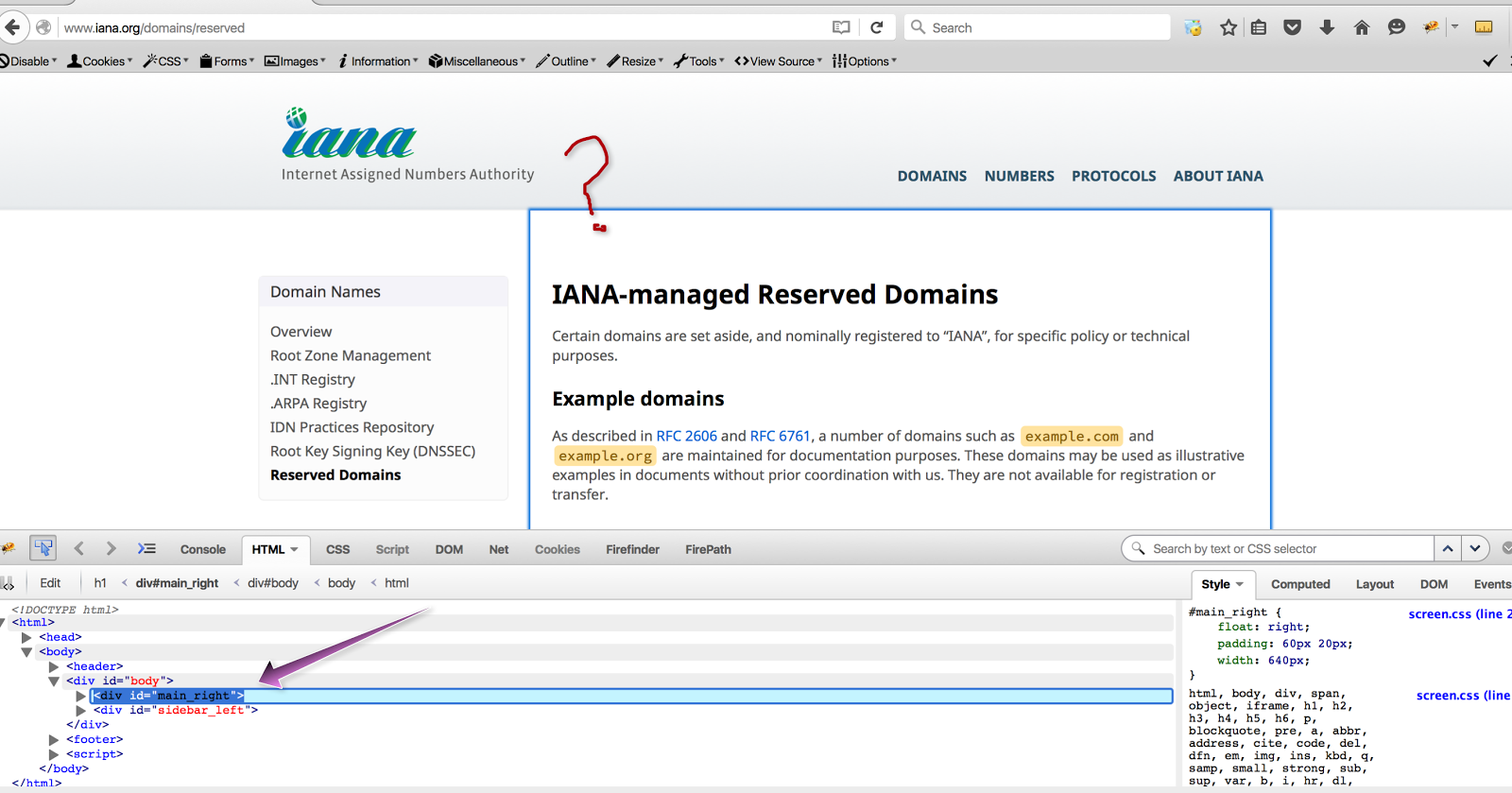Image resolution: width=1512 pixels, height=793 pixels.
Task: Open the Forms dropdown menu
Action: [x=227, y=61]
